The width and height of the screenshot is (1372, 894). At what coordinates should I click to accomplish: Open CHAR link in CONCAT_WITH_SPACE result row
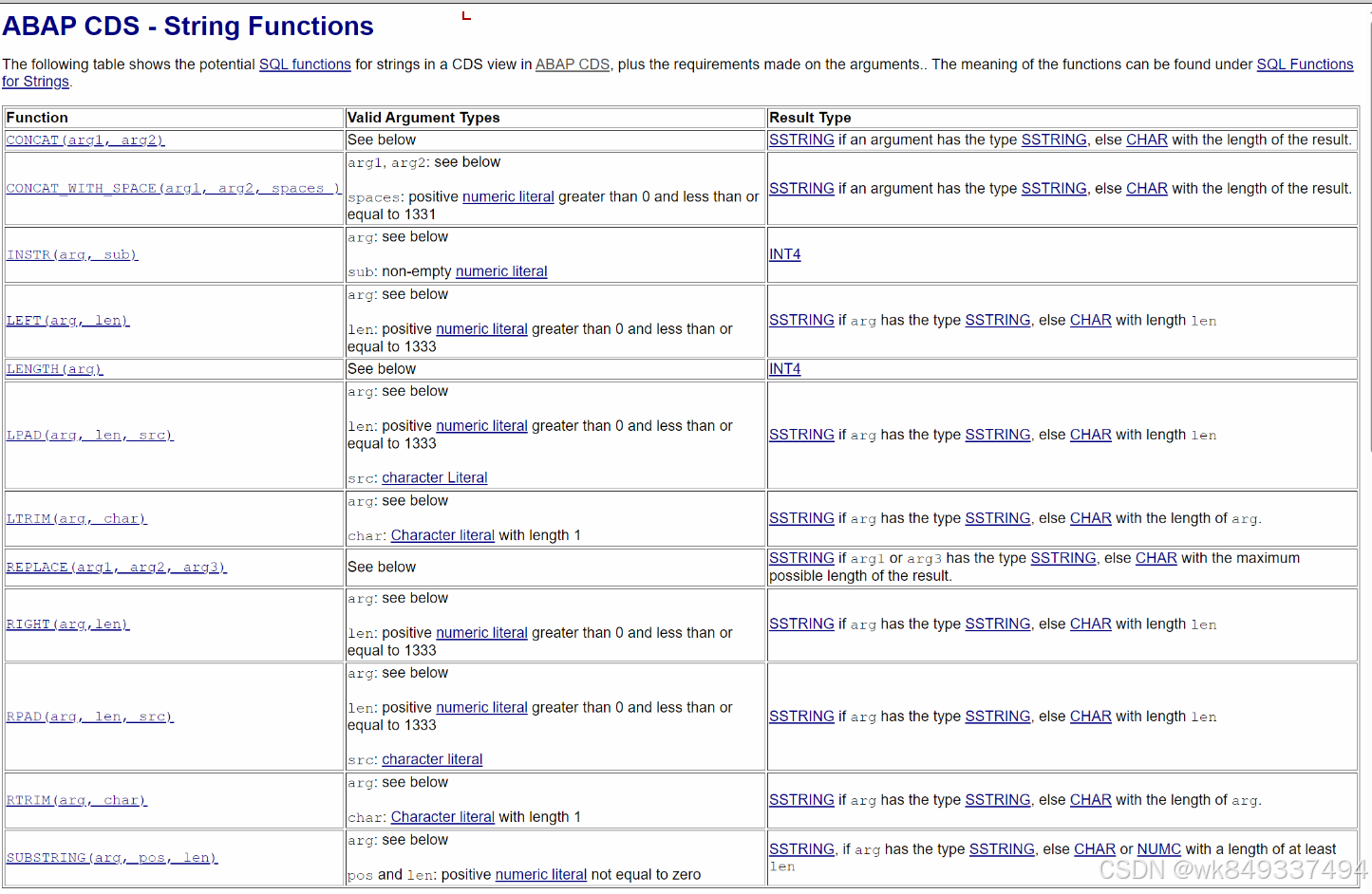[x=1147, y=189]
